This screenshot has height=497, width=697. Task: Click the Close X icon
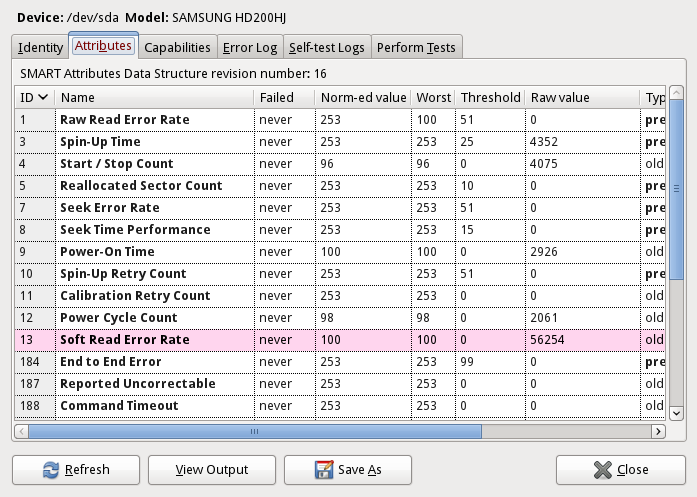(602, 470)
